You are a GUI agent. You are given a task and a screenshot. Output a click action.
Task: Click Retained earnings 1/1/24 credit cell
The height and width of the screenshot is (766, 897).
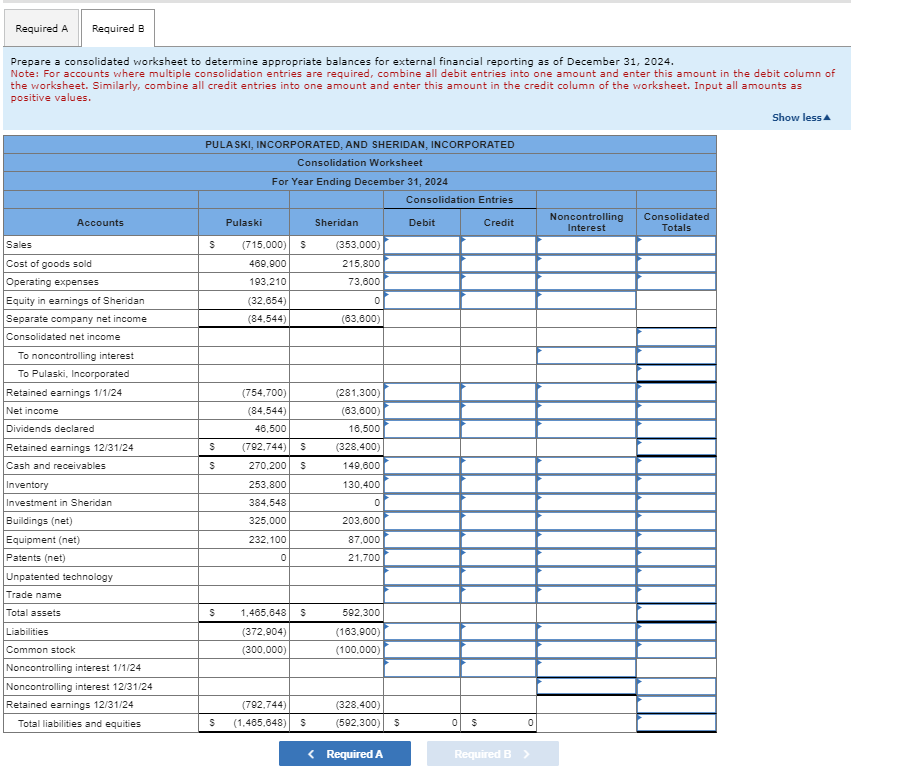pyautogui.click(x=498, y=392)
